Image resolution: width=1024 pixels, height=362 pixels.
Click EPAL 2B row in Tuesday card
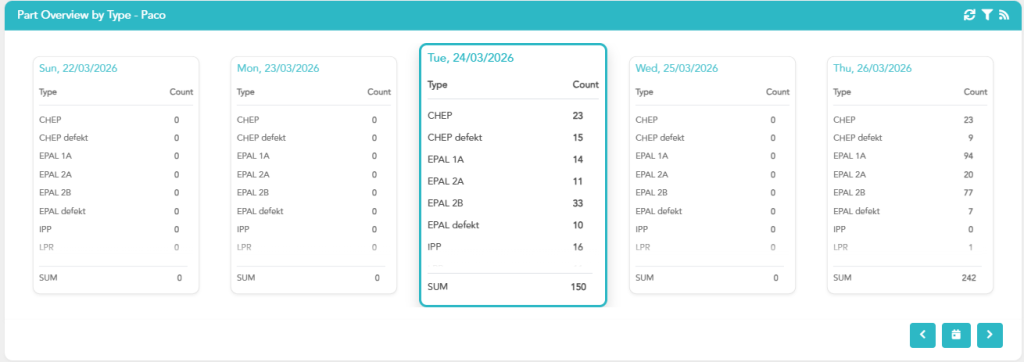(512, 203)
